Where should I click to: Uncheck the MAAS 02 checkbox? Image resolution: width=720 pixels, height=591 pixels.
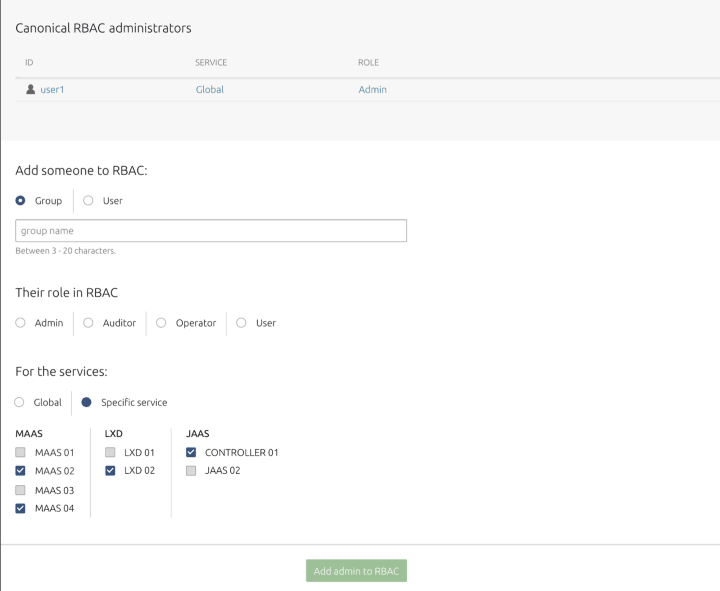click(x=21, y=470)
